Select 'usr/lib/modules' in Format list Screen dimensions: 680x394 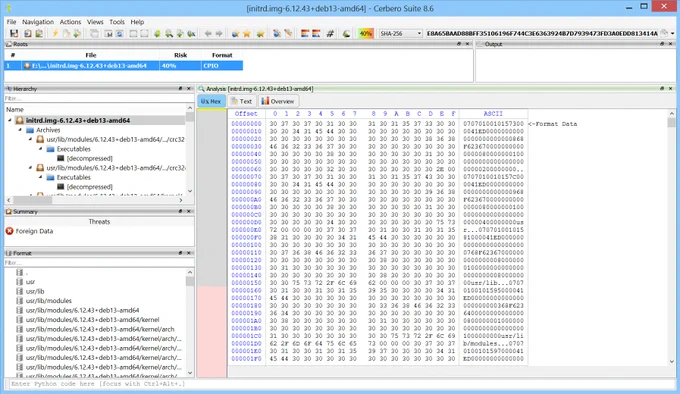pyautogui.click(x=49, y=301)
